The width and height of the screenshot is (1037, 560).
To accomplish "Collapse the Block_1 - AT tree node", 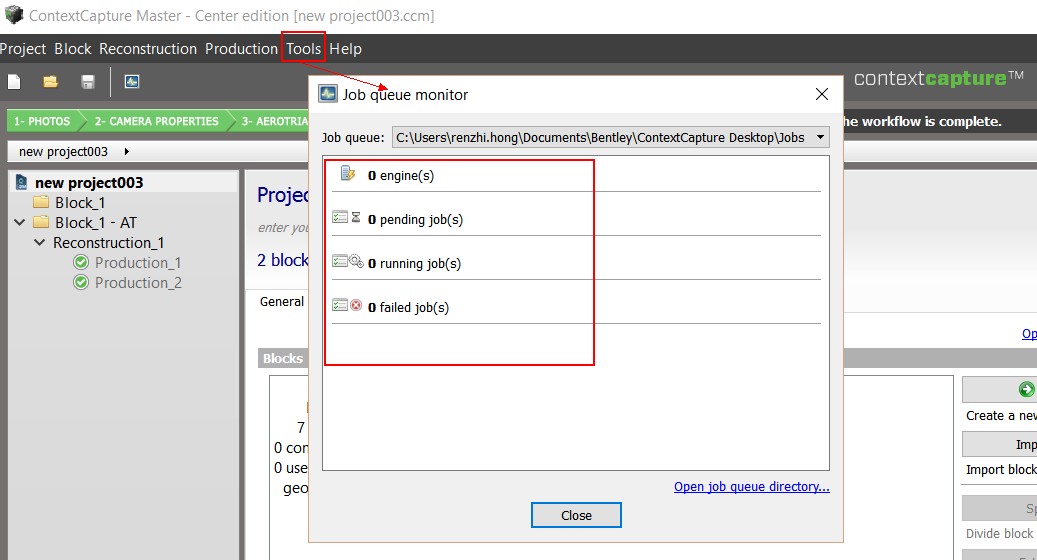I will point(20,222).
